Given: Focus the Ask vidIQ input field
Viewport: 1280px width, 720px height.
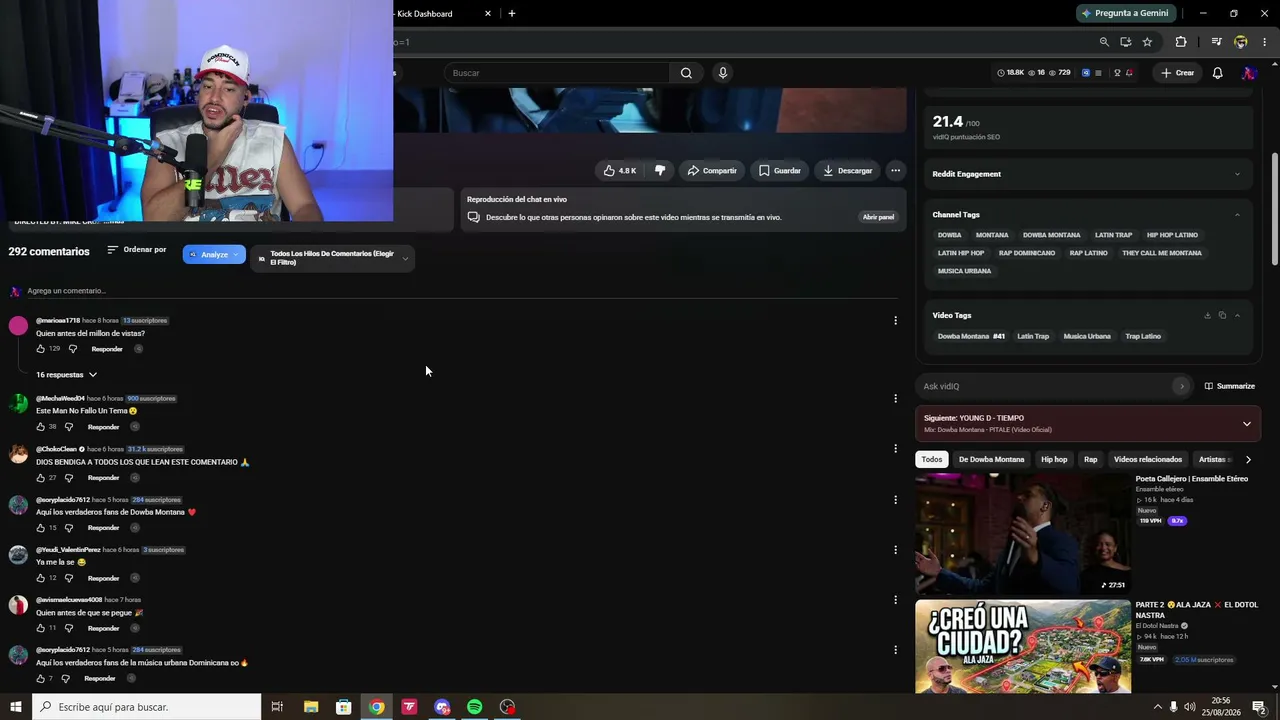Looking at the screenshot, I should pyautogui.click(x=1046, y=386).
